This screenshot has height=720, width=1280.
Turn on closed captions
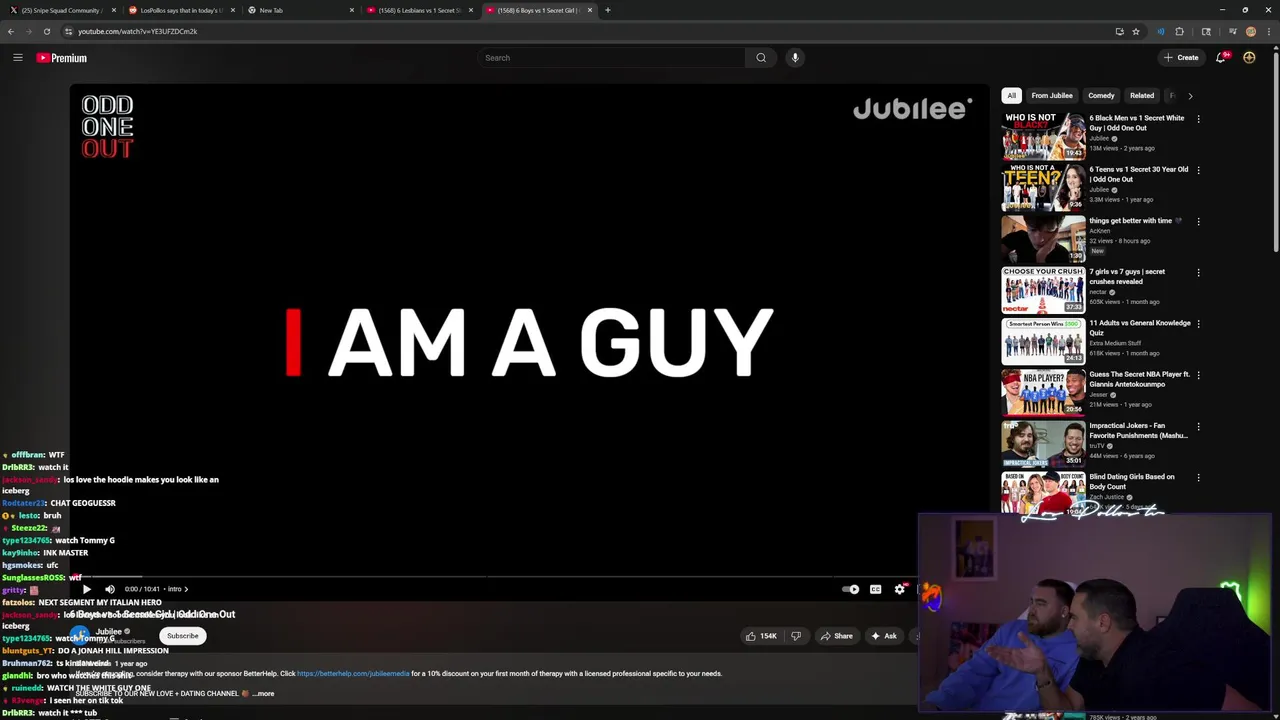tap(875, 589)
